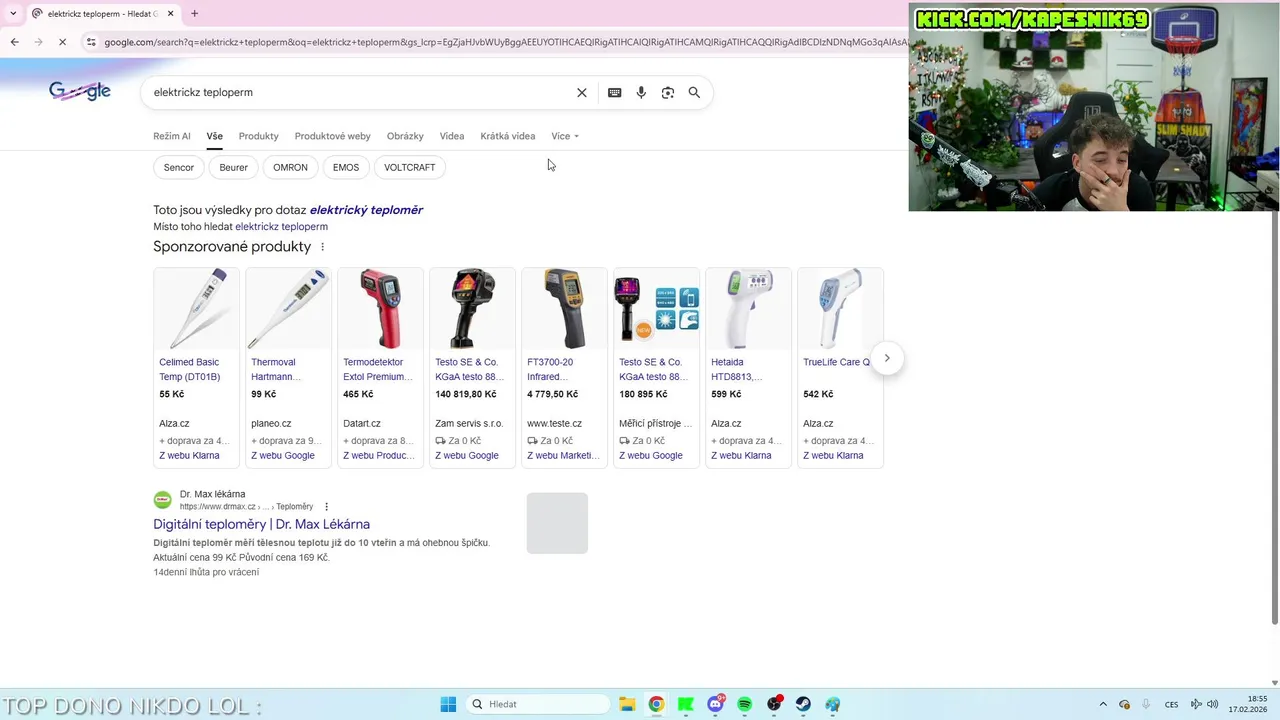Open more options for Sponzorované produkty

(x=322, y=247)
